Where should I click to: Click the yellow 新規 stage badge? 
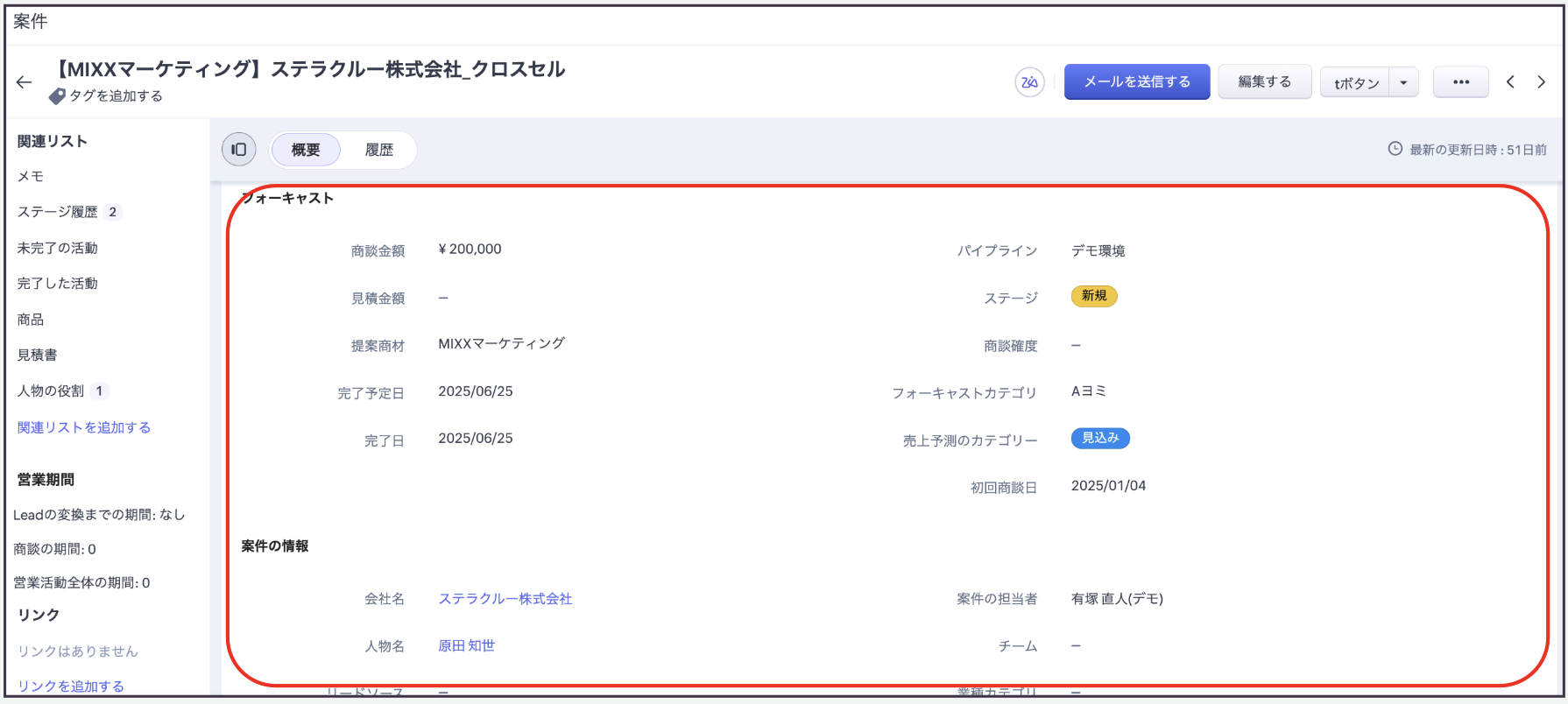1093,296
